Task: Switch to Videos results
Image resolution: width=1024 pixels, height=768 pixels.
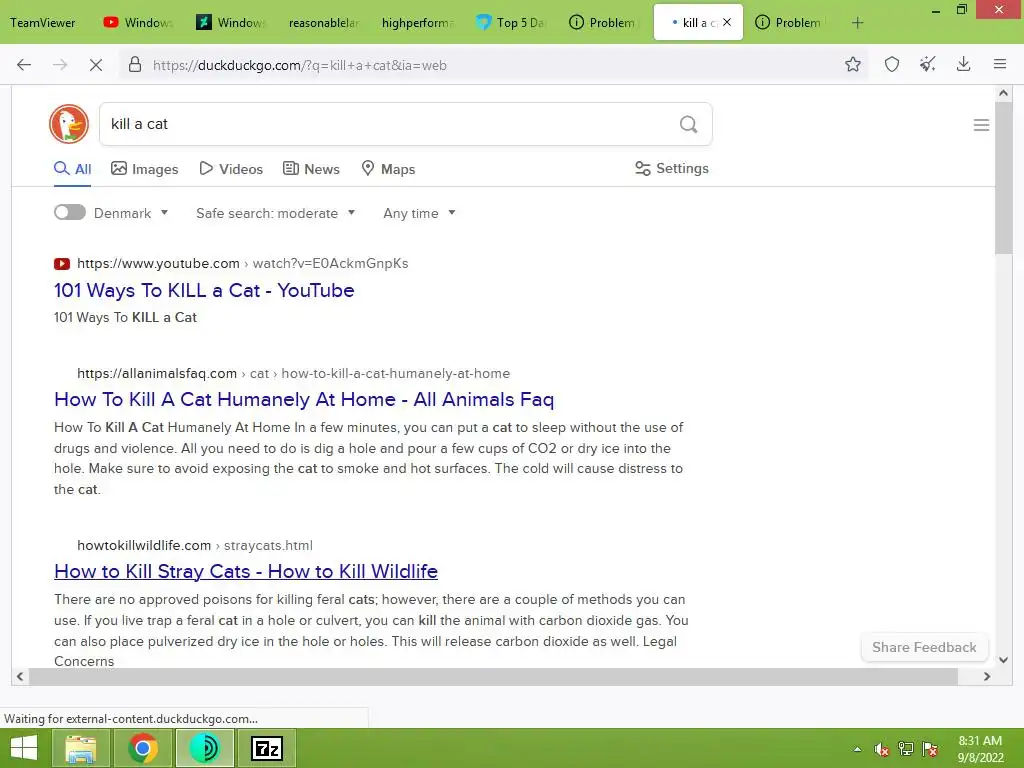Action: 231,169
